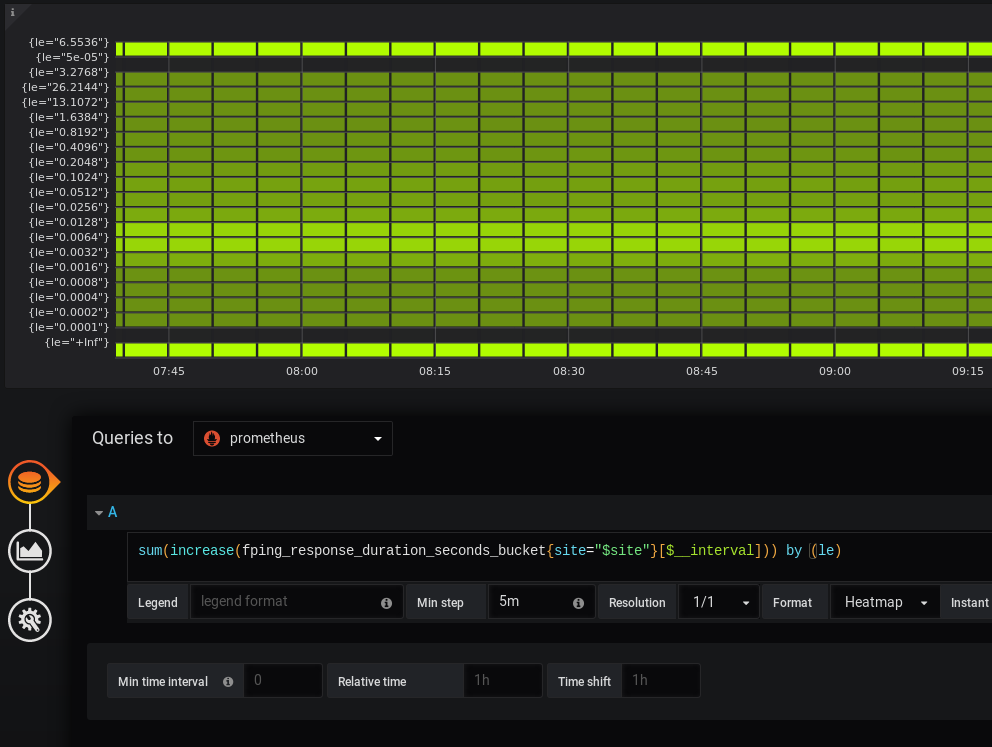Focus the legend format input field
Image resolution: width=992 pixels, height=747 pixels.
pyautogui.click(x=296, y=602)
